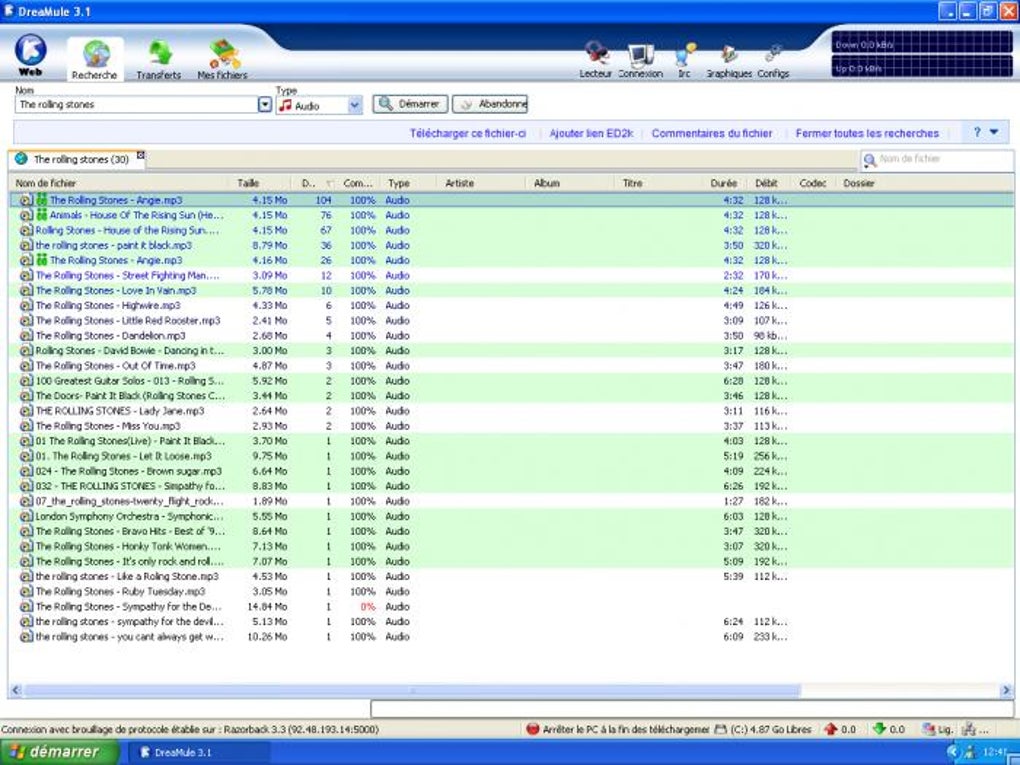Open the Configs settings icon
Image resolution: width=1020 pixels, height=765 pixels.
coord(773,60)
